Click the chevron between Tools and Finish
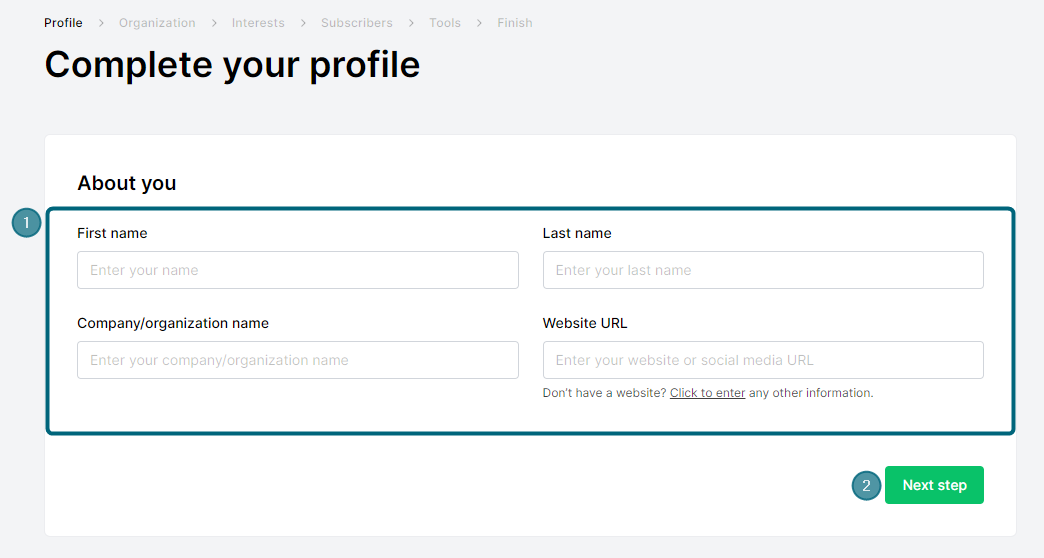Viewport: 1044px width, 558px height. pos(479,23)
